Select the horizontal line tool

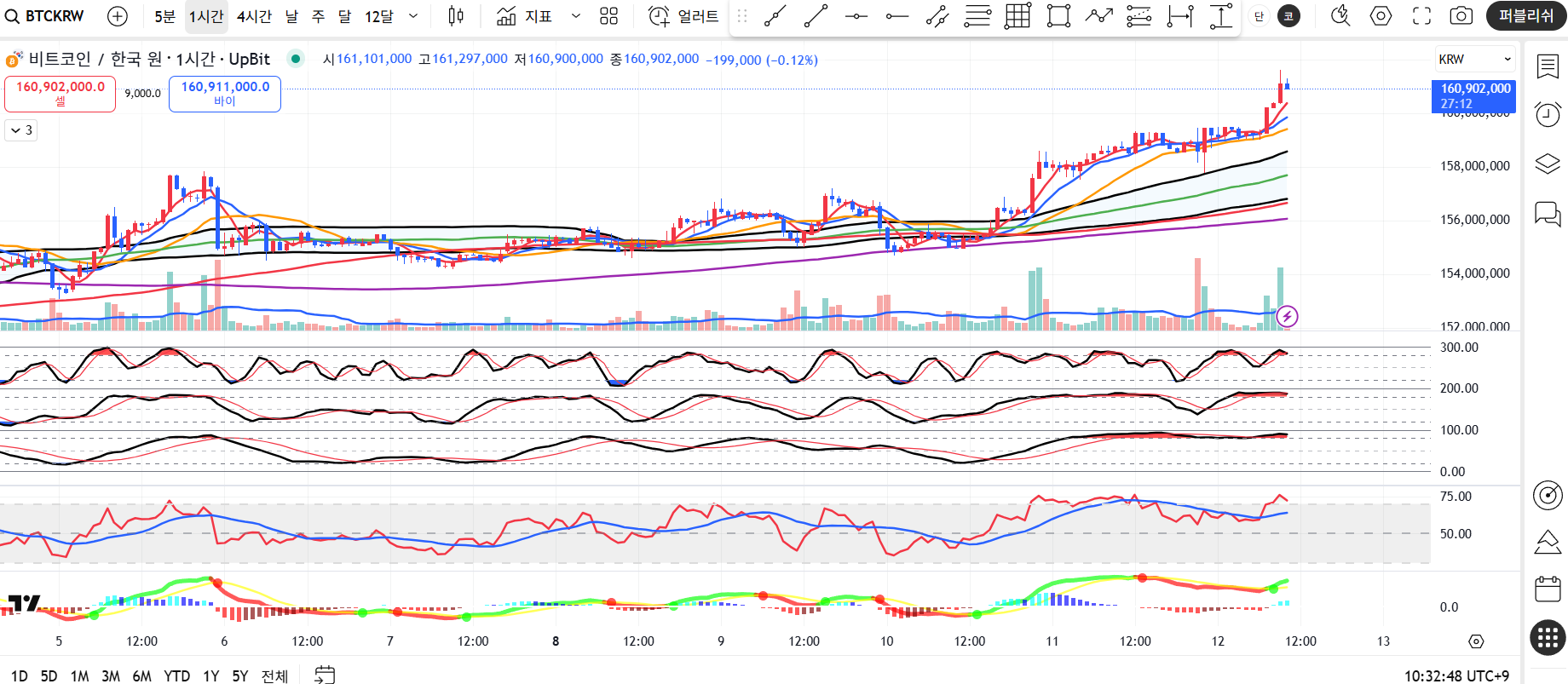click(856, 16)
